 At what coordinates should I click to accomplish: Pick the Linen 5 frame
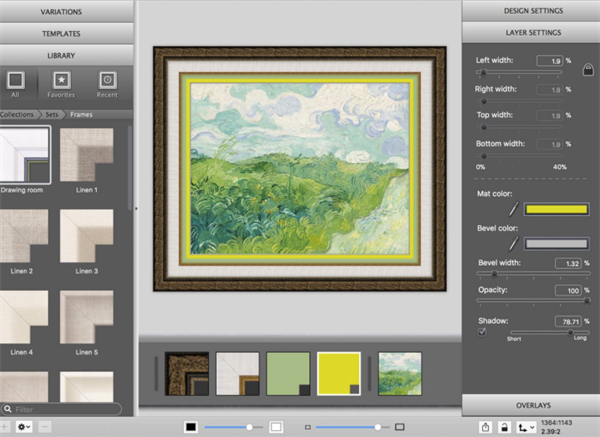(x=86, y=317)
